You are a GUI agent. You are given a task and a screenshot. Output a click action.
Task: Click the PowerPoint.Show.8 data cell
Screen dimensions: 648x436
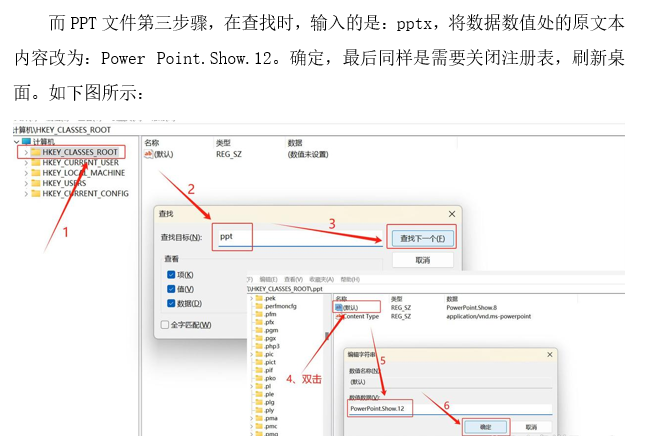point(472,307)
